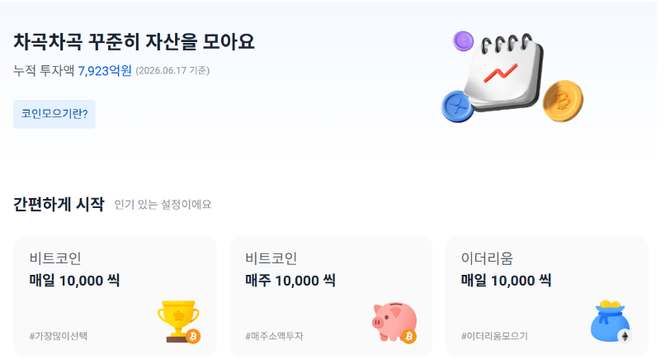
Task: Click the calendar with red chart line
Action: pos(504,73)
